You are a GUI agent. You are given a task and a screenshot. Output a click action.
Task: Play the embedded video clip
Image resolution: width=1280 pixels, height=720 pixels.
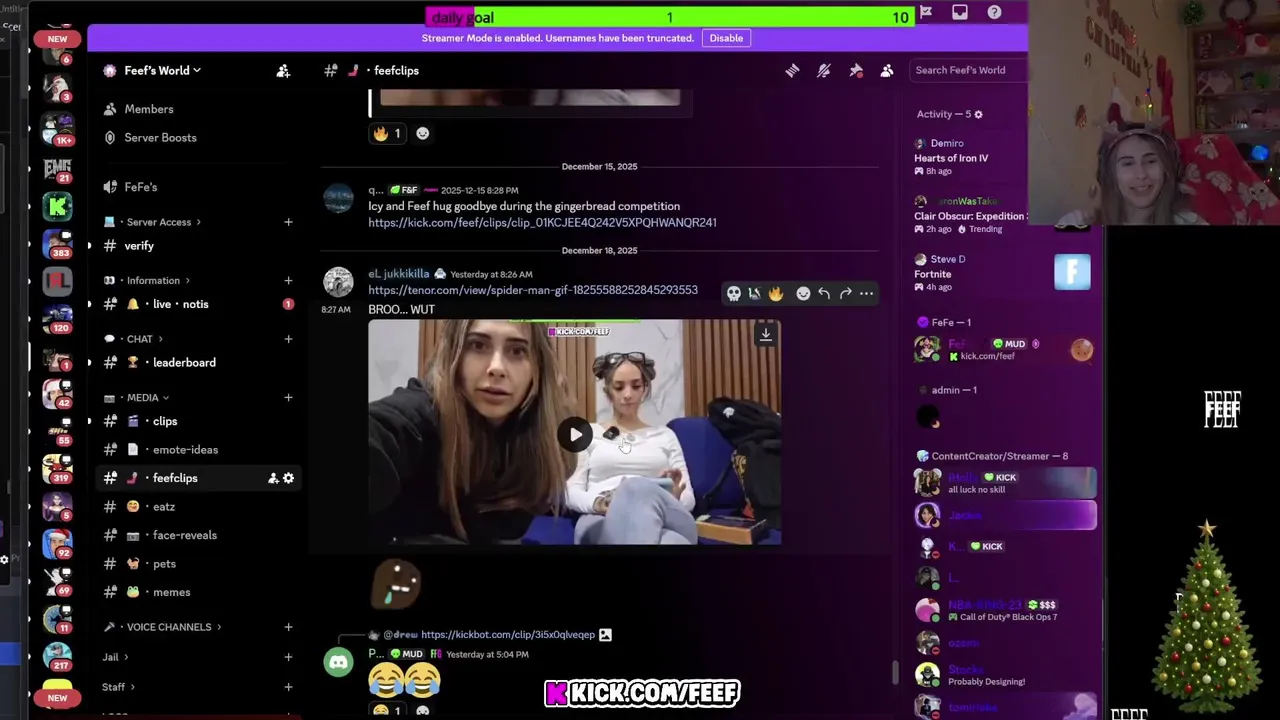point(575,434)
